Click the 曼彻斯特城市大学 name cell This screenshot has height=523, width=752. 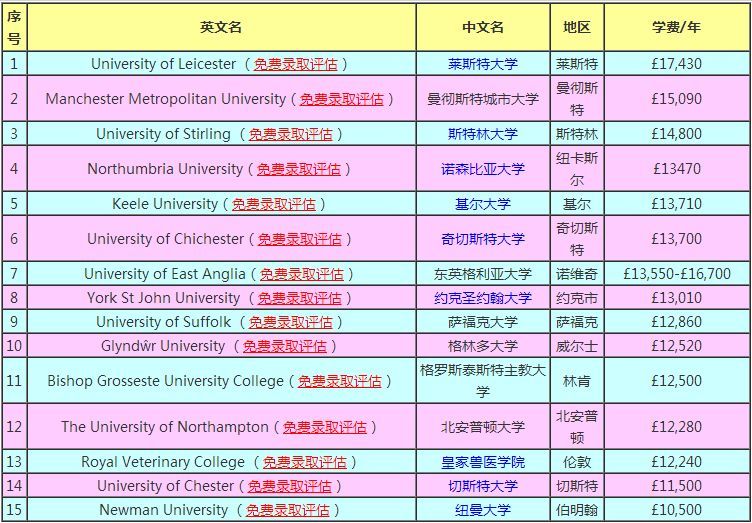[x=483, y=99]
